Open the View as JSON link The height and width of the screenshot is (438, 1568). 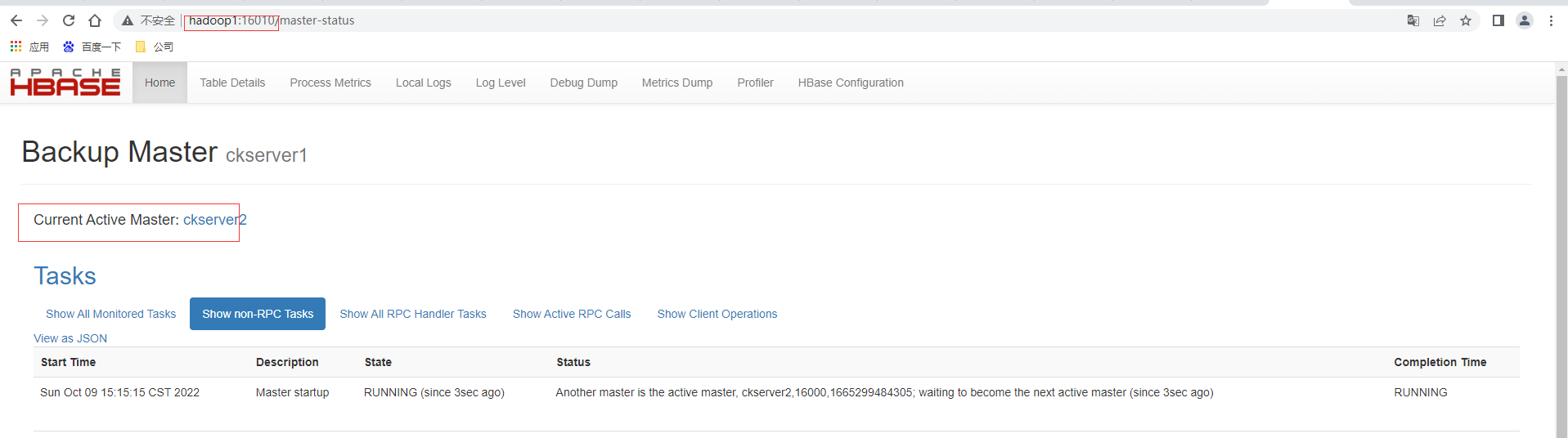click(70, 338)
